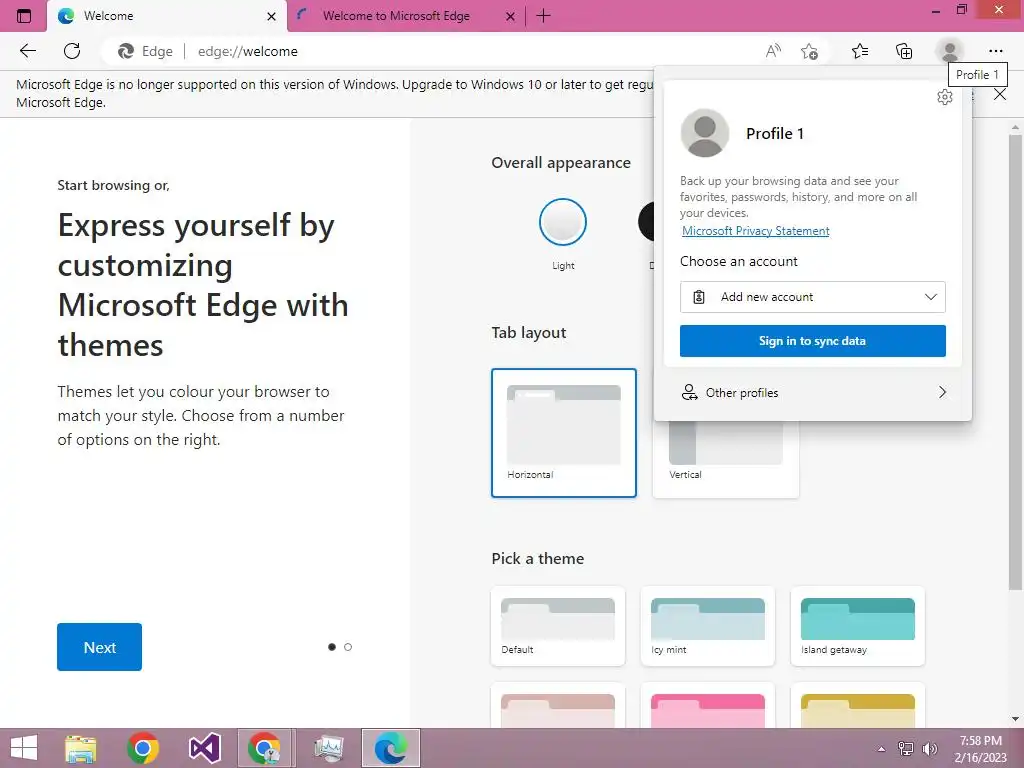Click the volume speaker tray icon
Screen dimensions: 1024x768
click(929, 749)
